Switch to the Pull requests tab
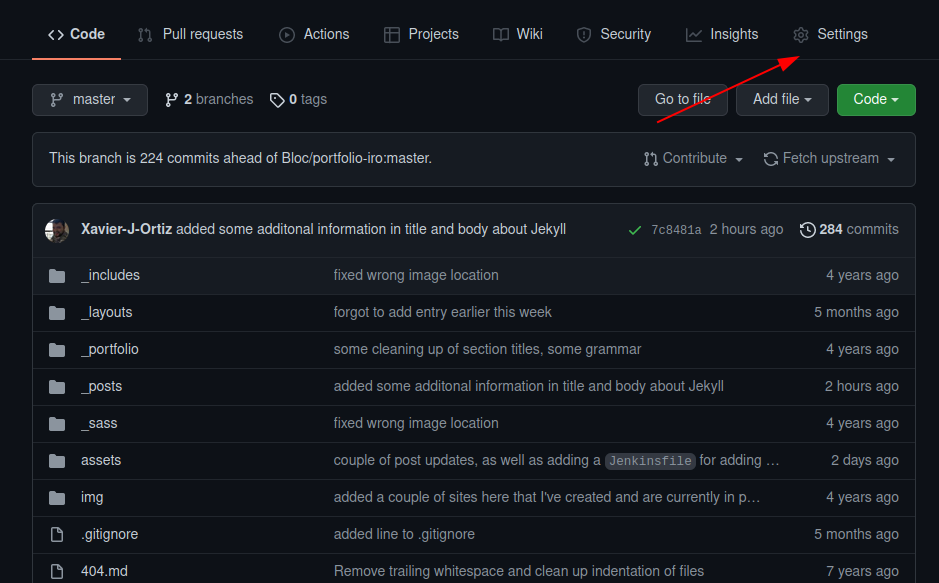This screenshot has width=939, height=583. (190, 34)
